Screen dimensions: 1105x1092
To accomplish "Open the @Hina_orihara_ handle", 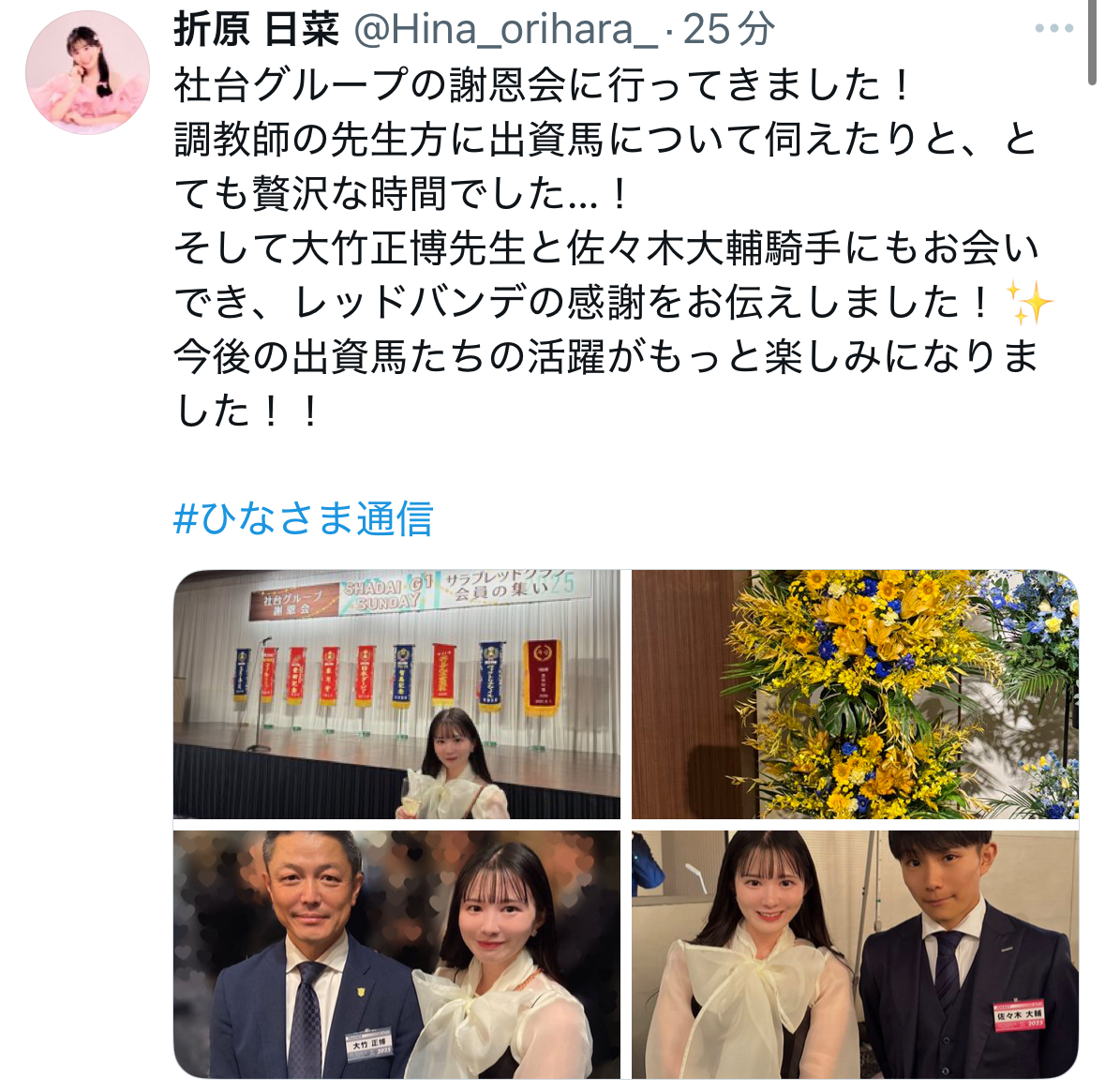I will [504, 30].
